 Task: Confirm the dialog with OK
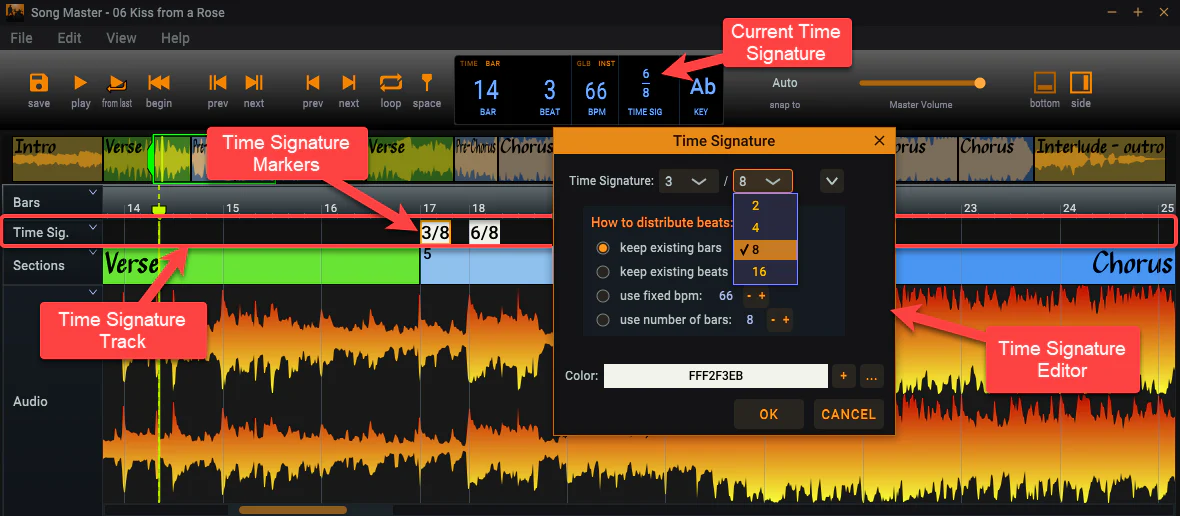769,414
